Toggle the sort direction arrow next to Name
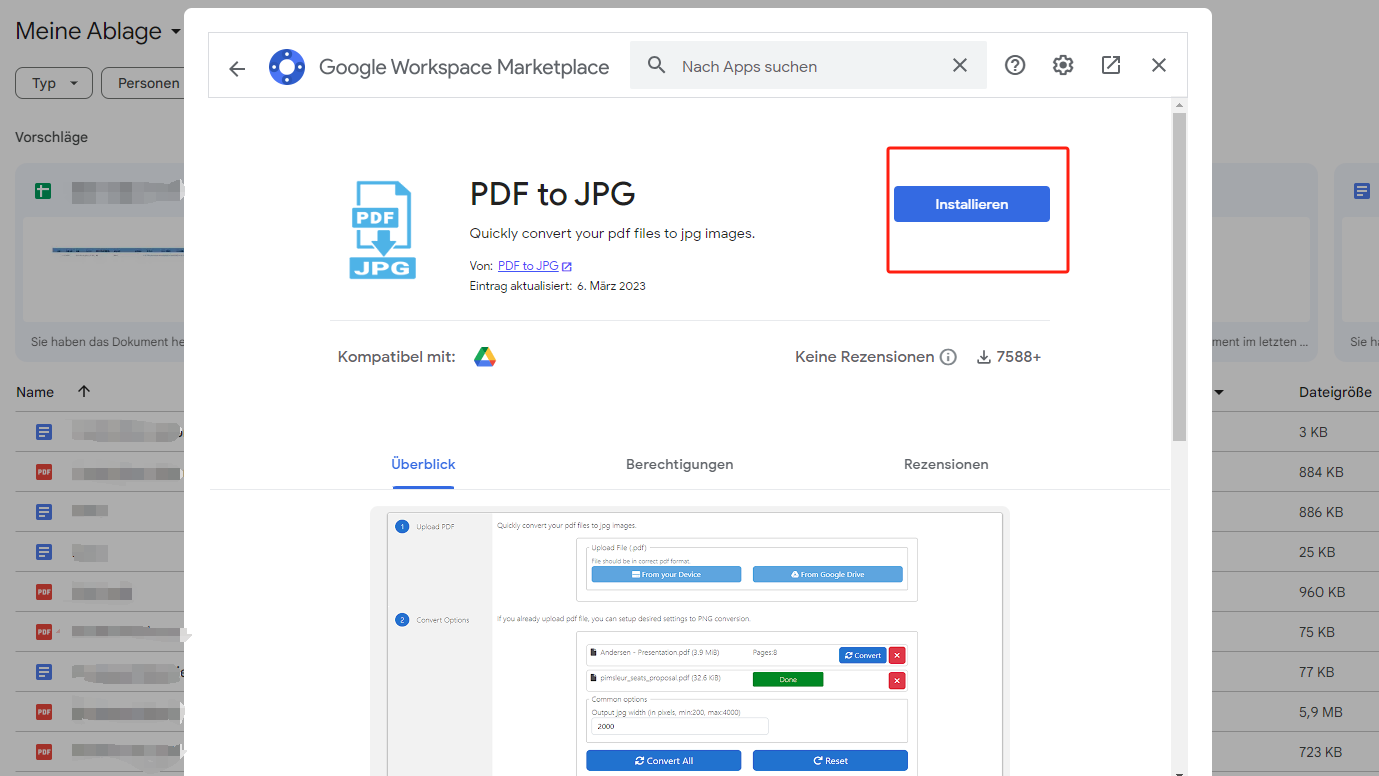The height and width of the screenshot is (776, 1379). [x=84, y=392]
